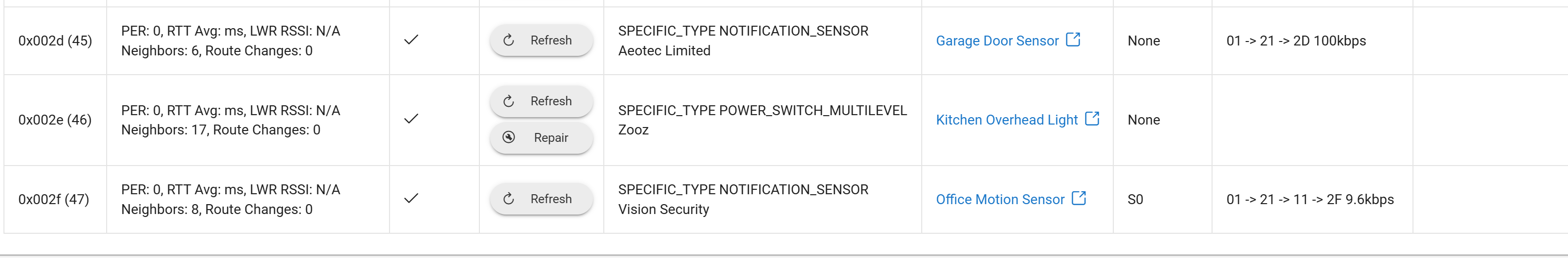Click Neighbors: 17 stats for node 46
Screen dimensions: 1568x258
(x=220, y=130)
